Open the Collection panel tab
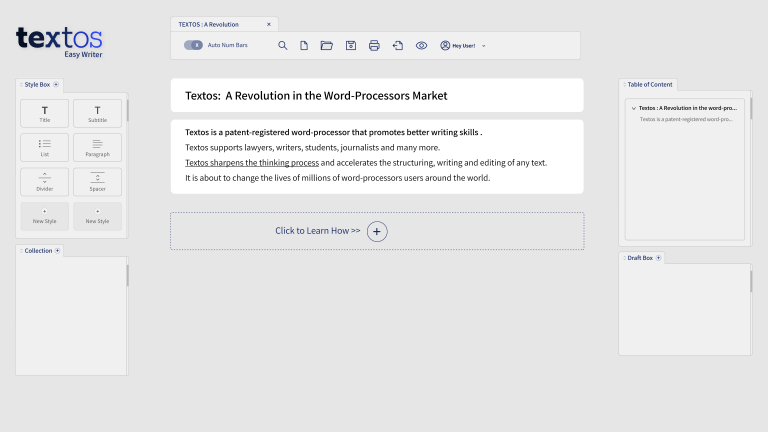Screen dimensions: 768x432 [x=38, y=251]
